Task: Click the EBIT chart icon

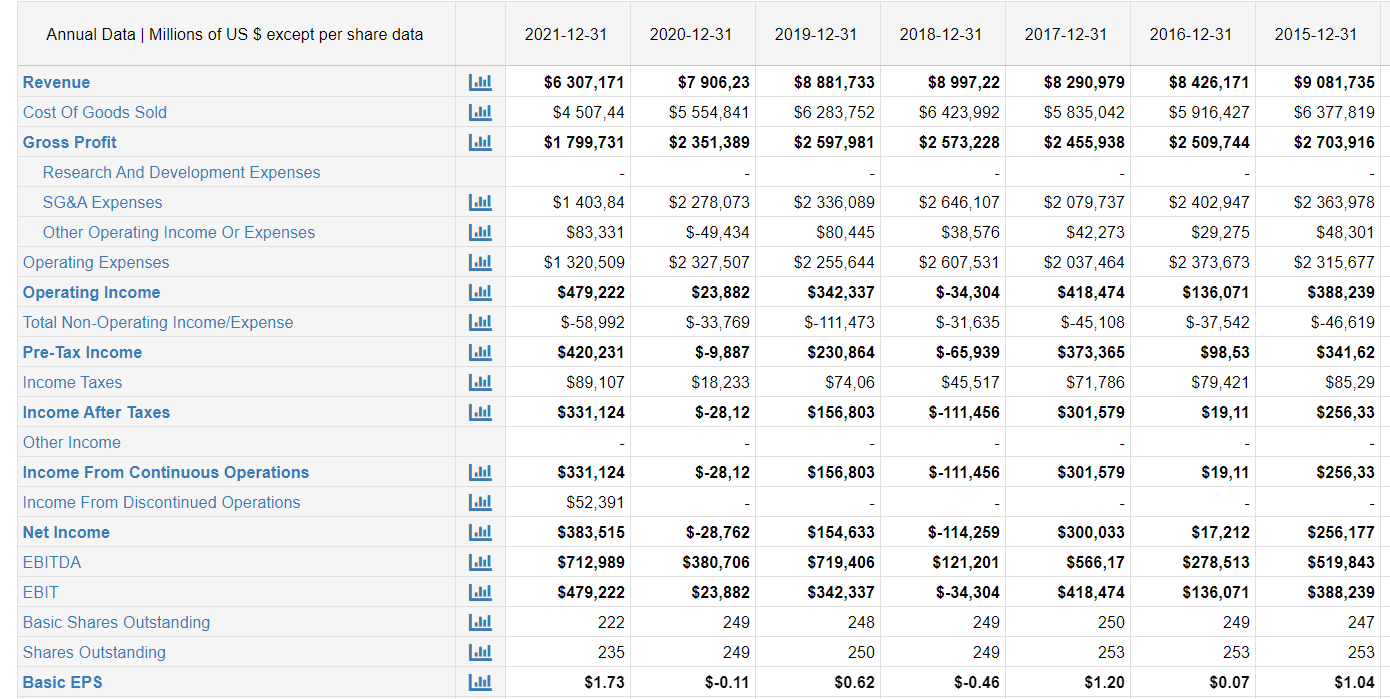Action: (x=480, y=592)
